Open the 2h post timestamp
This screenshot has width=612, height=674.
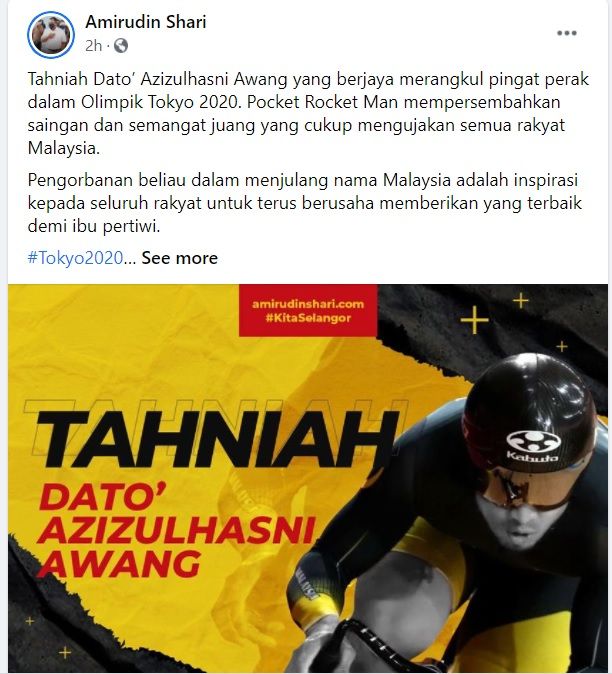pyautogui.click(x=93, y=46)
